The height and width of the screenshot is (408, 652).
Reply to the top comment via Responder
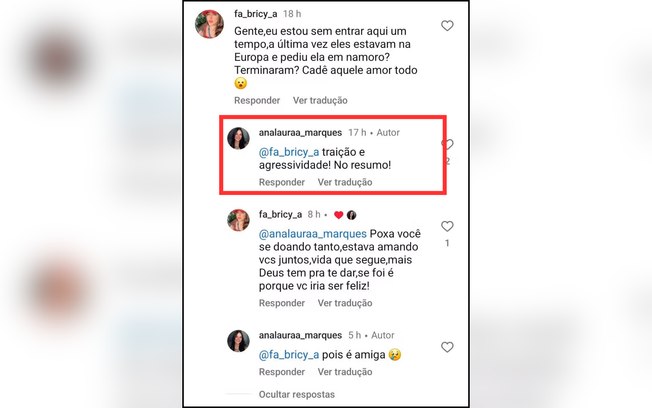tap(257, 100)
